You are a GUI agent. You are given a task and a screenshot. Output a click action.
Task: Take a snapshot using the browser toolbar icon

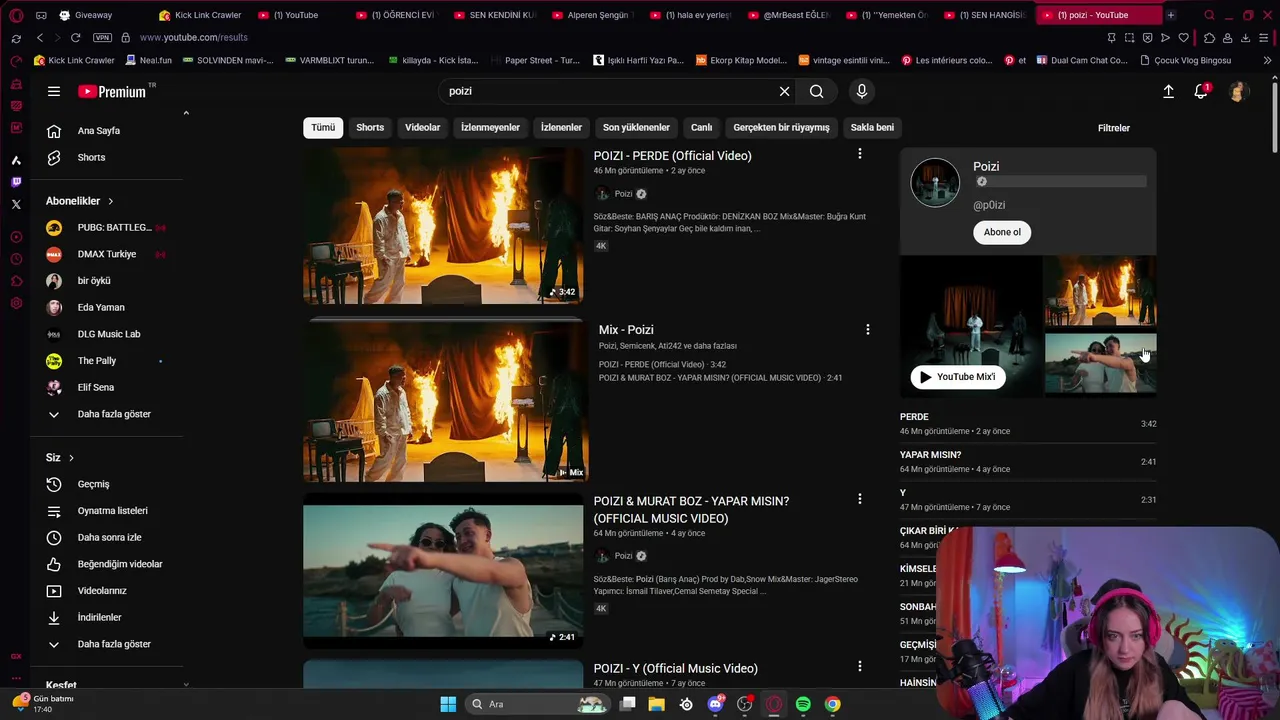click(1129, 37)
